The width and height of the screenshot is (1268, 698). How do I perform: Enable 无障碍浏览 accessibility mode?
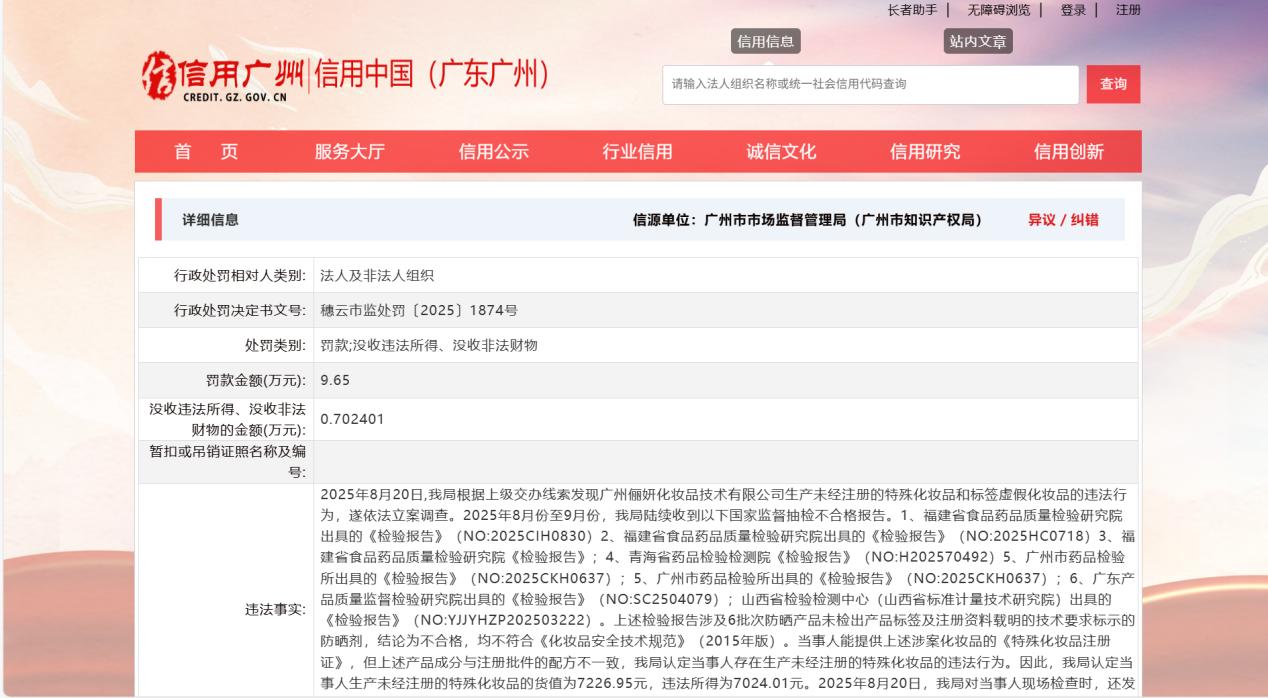click(x=998, y=10)
